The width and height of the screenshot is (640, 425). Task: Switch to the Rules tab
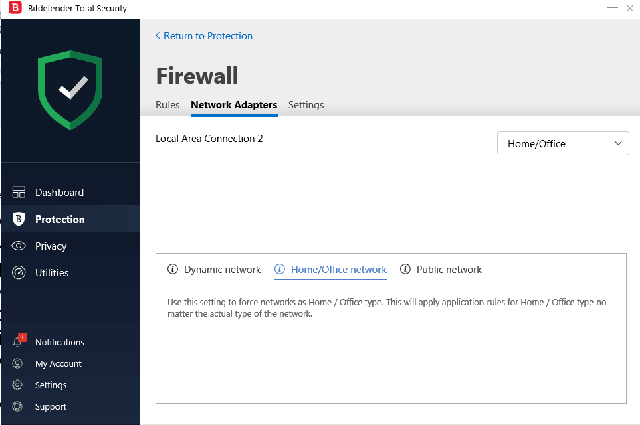[167, 105]
